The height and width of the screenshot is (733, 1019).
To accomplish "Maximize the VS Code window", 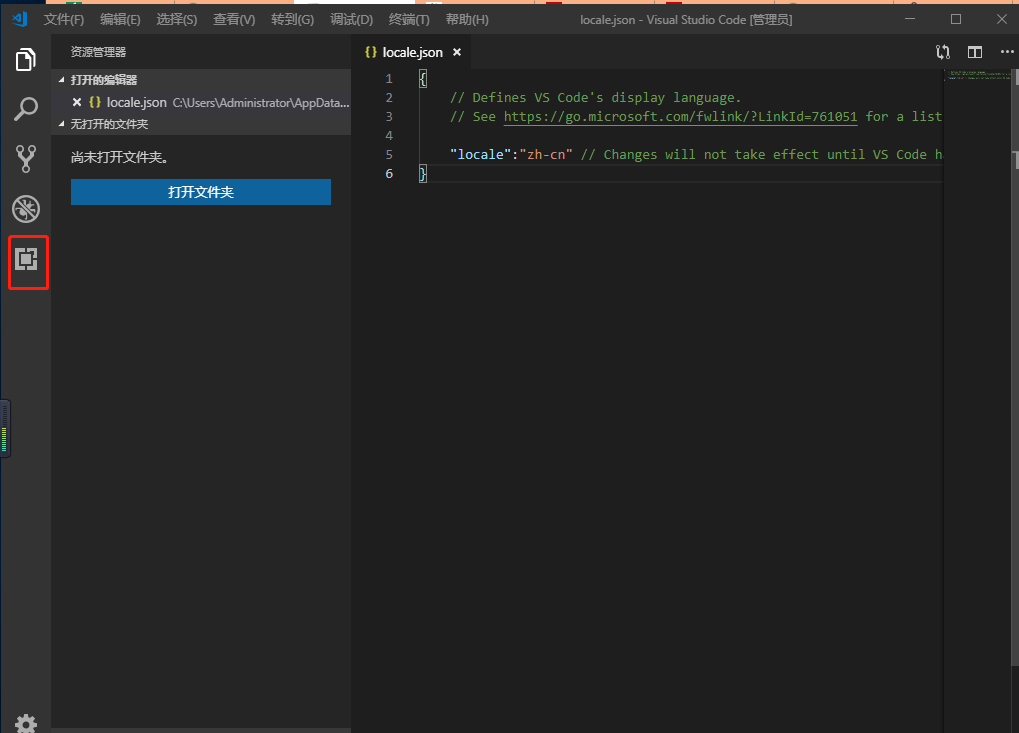I will point(955,19).
